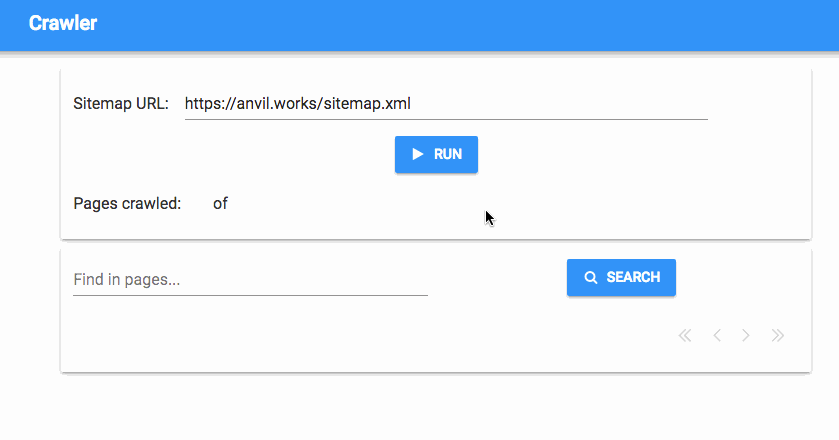Click the blank total count after 'of'
The image size is (839, 440).
(244, 203)
